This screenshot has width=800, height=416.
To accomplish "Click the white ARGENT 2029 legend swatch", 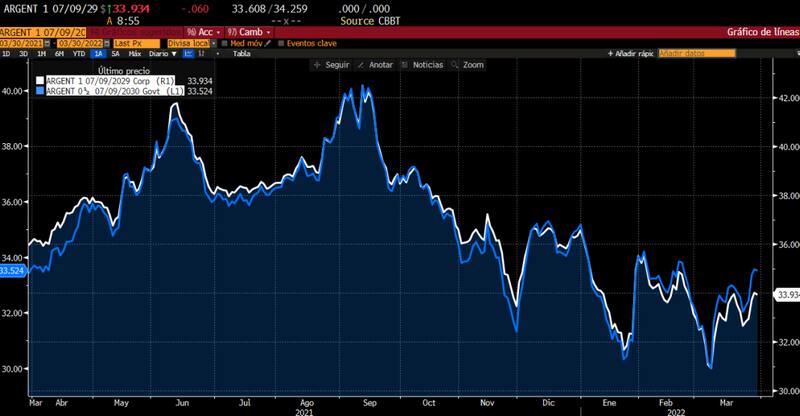I will 40,80.
